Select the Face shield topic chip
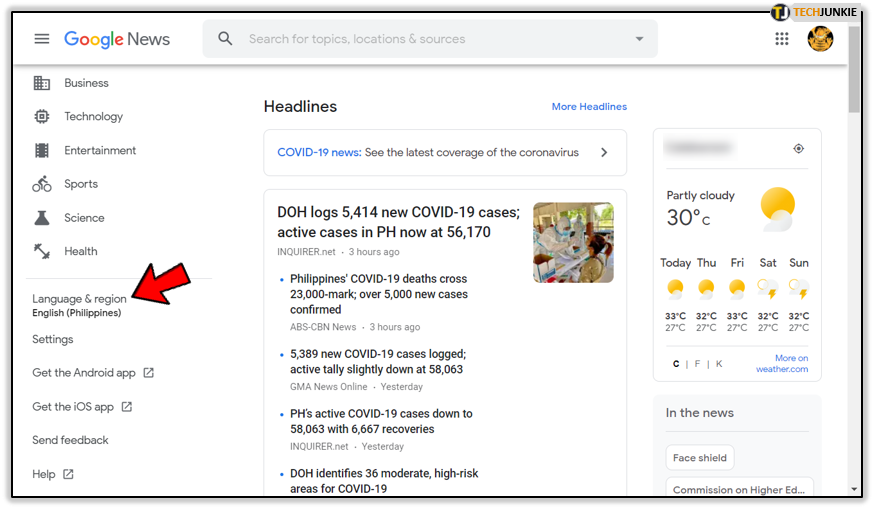 (x=700, y=458)
